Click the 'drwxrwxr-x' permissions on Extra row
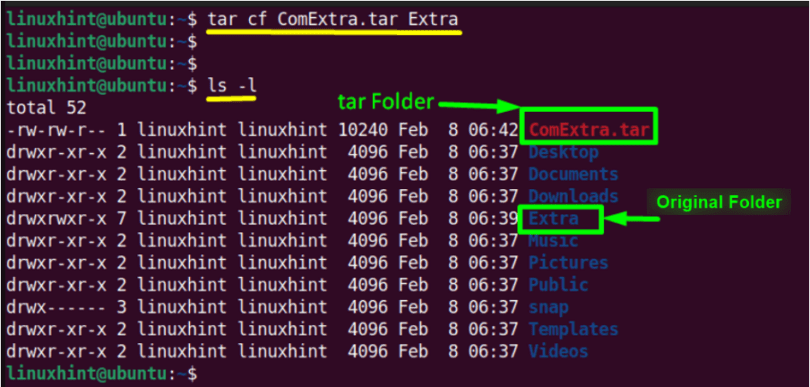 pos(56,219)
